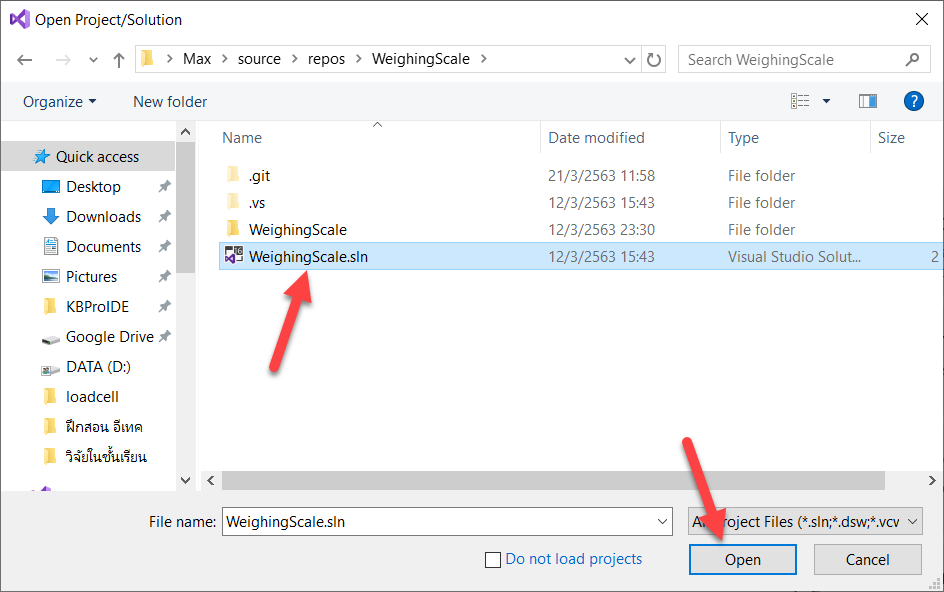This screenshot has width=944, height=592.
Task: Click file list scroll right arrow
Action: [x=932, y=481]
